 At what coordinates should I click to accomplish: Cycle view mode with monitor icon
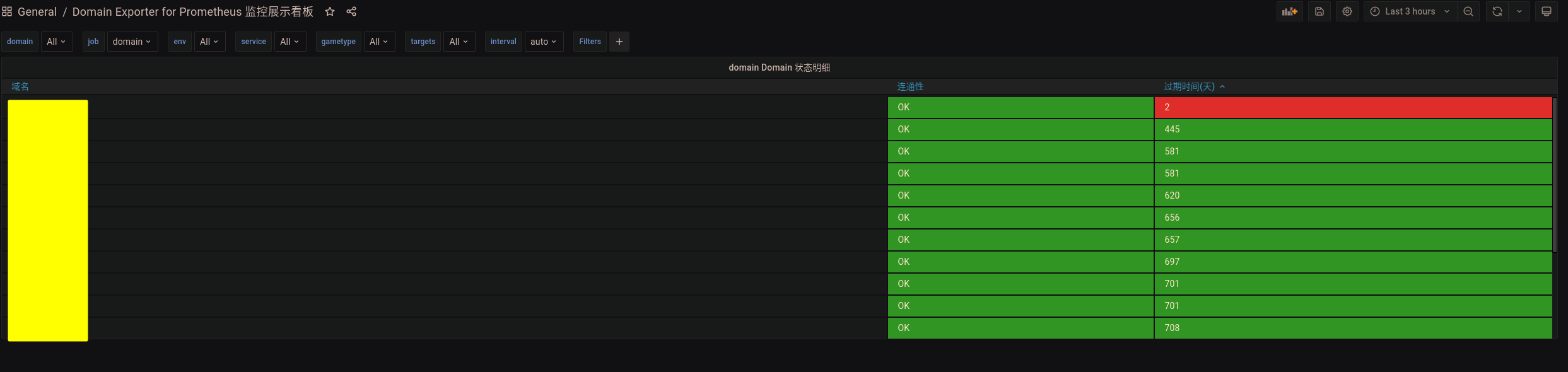pos(1546,11)
